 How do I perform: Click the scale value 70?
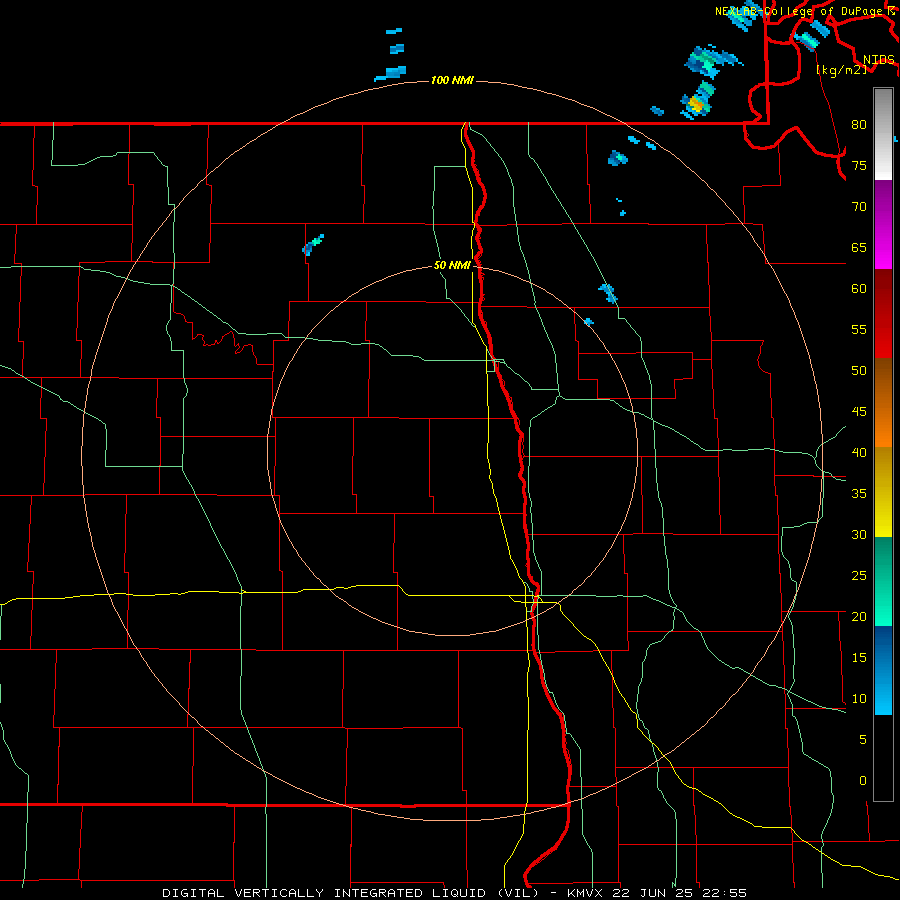(x=859, y=207)
